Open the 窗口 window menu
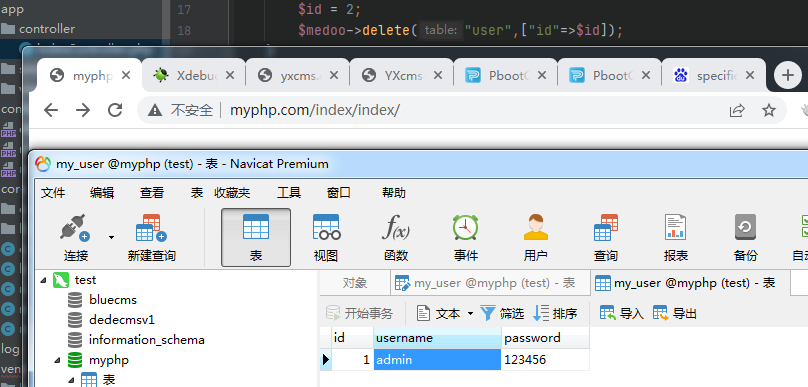 (x=339, y=193)
